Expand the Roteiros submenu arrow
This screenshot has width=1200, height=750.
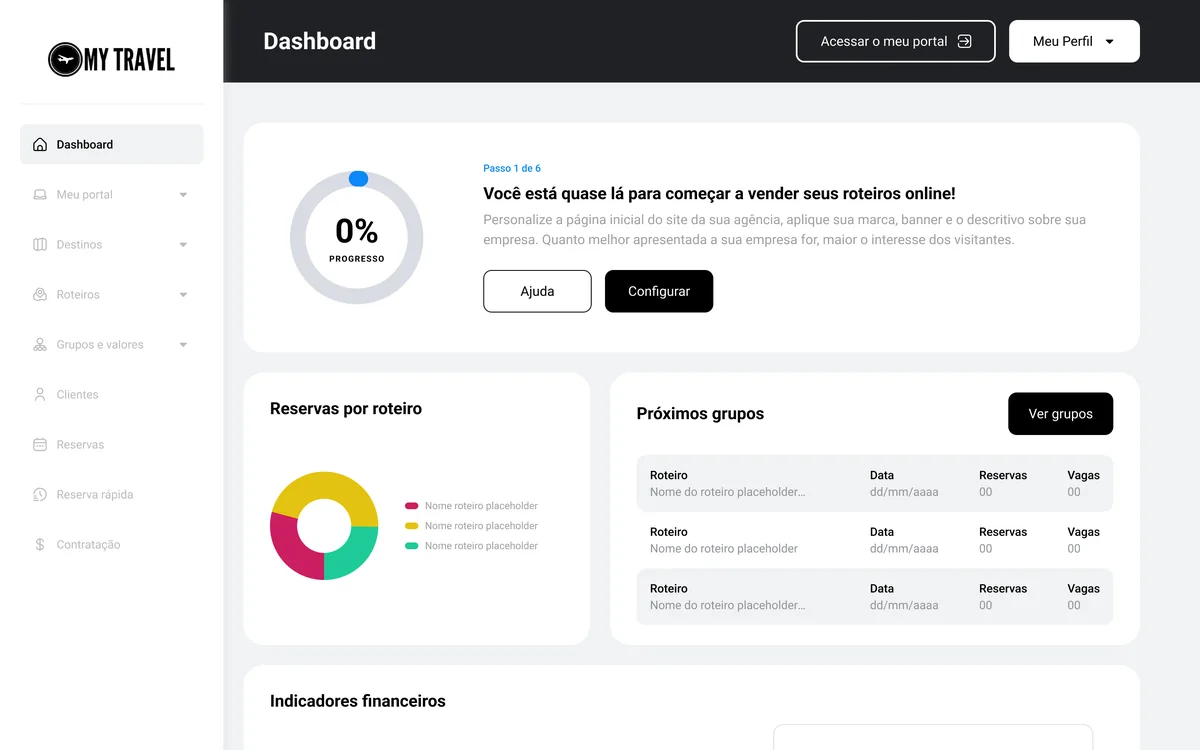[183, 295]
